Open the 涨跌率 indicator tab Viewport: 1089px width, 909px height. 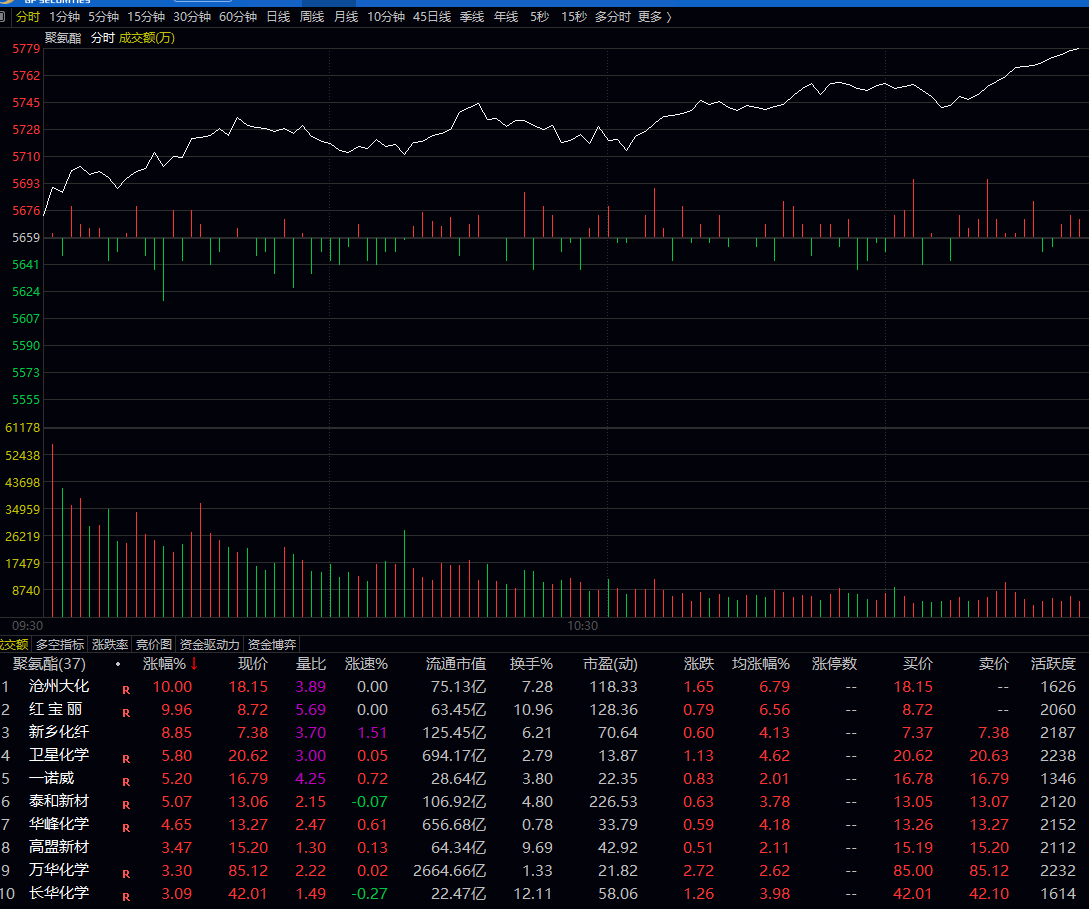110,645
